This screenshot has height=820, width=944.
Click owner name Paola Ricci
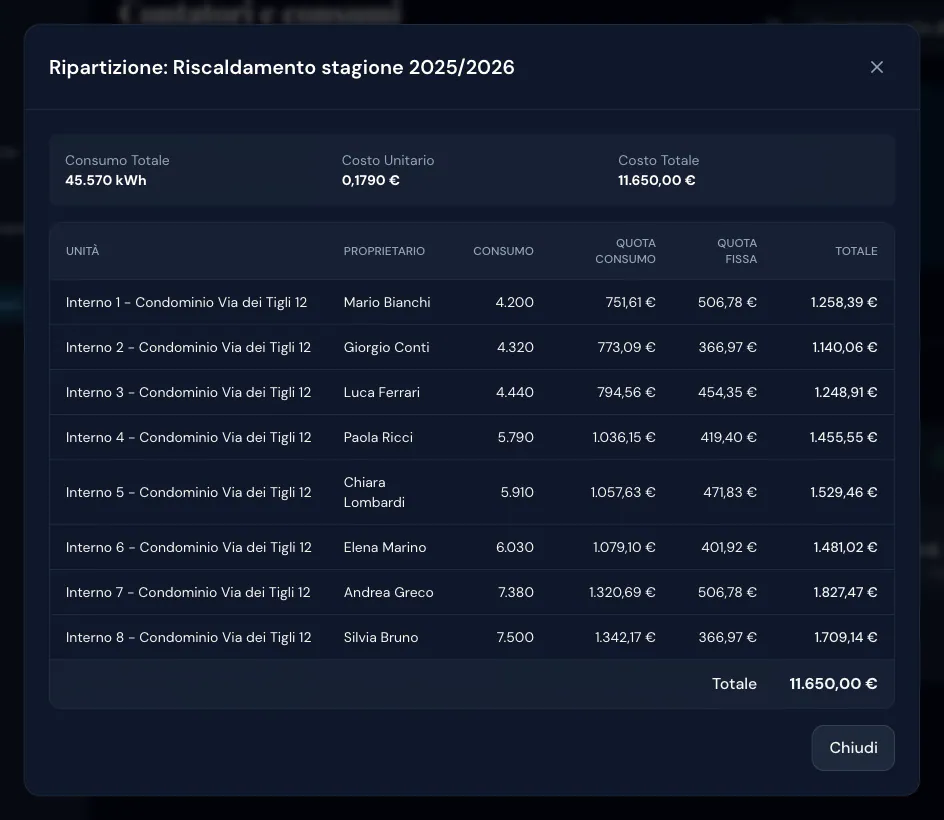point(378,438)
